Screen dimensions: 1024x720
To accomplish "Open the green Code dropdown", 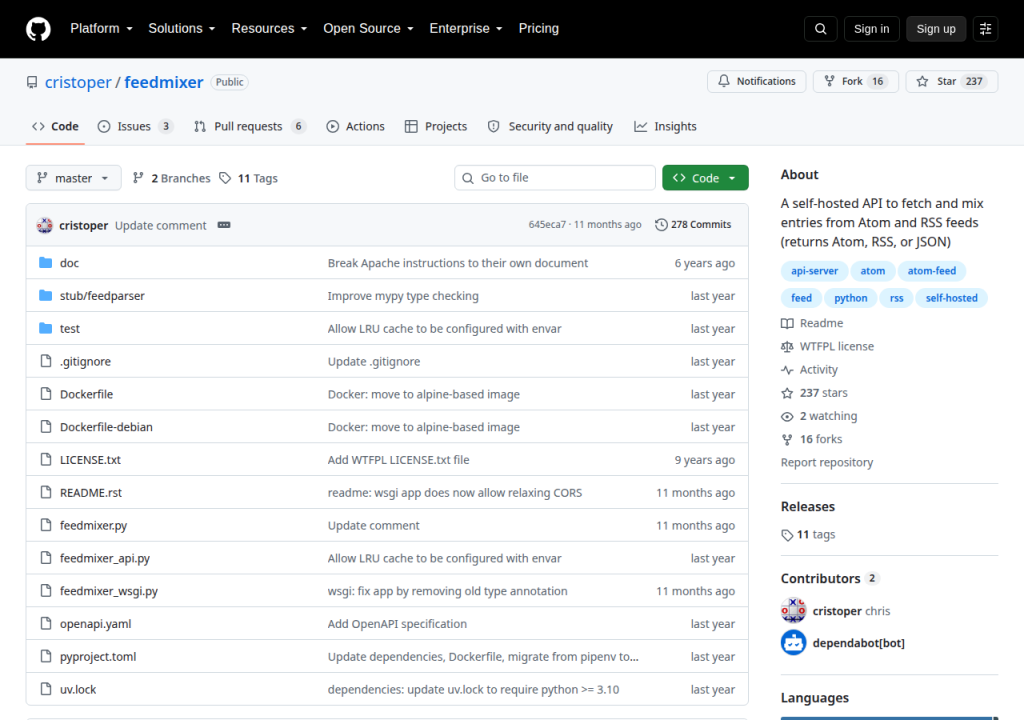I will point(705,178).
